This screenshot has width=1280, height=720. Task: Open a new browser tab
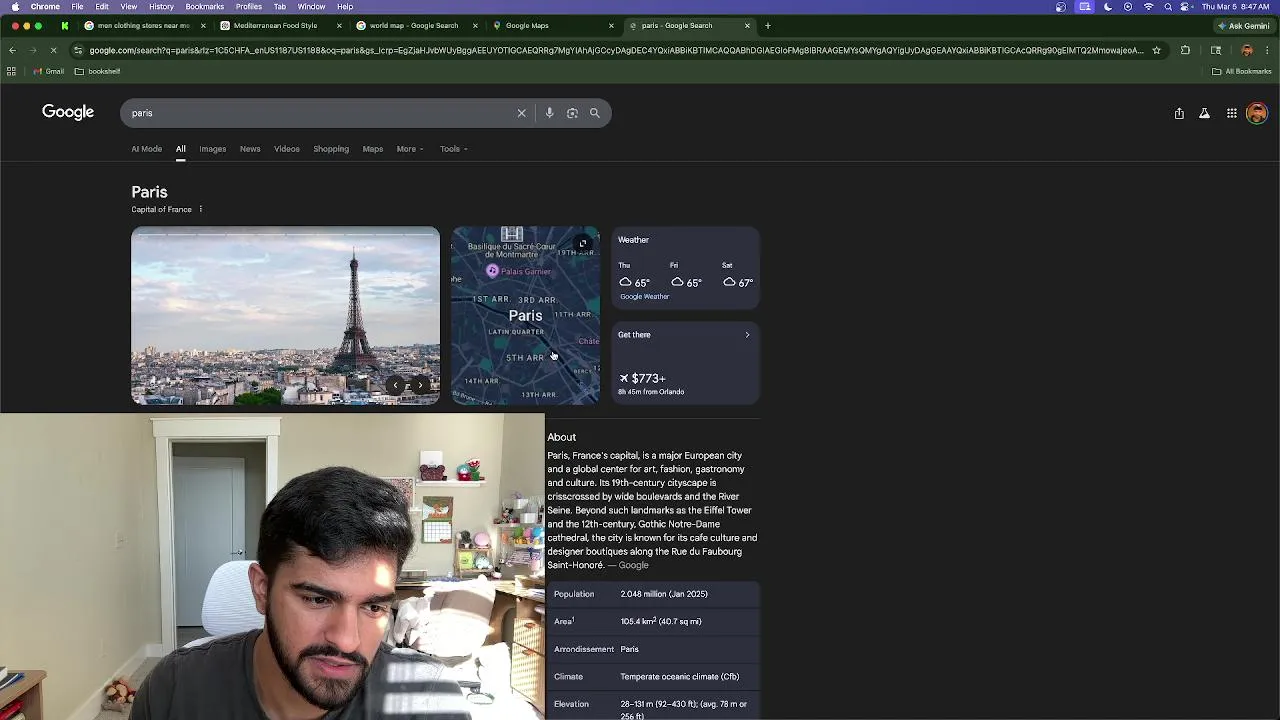[x=768, y=25]
